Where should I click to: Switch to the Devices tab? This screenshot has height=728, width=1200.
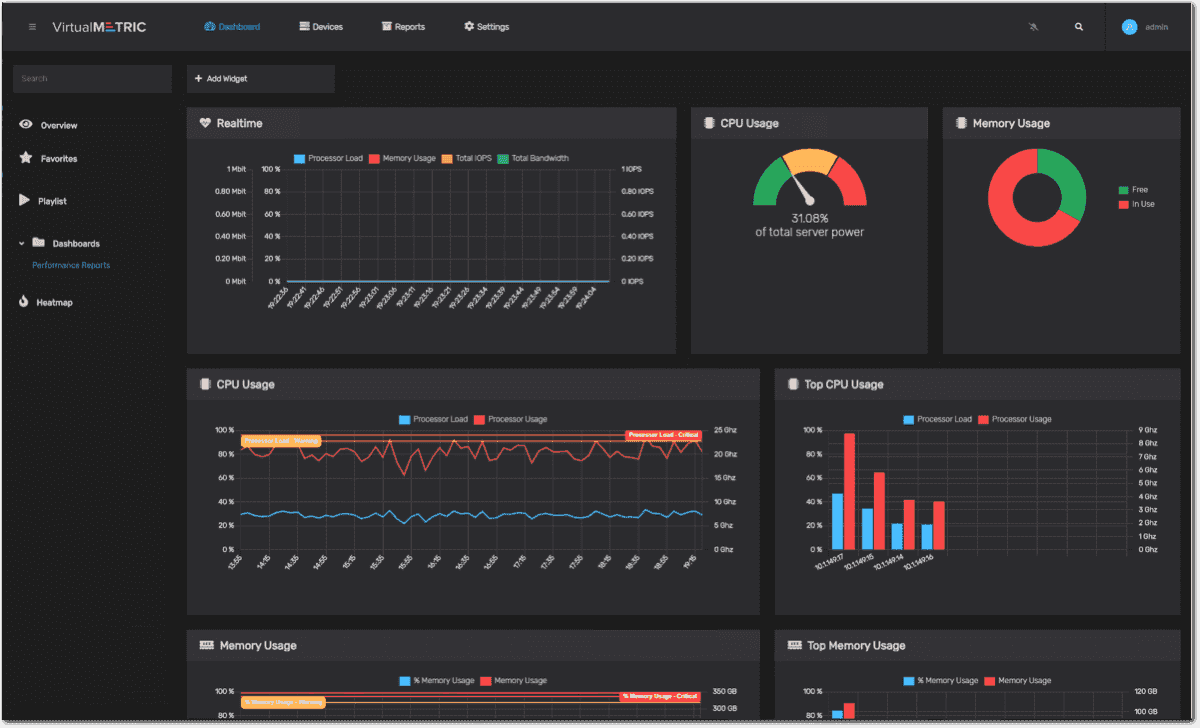(321, 26)
